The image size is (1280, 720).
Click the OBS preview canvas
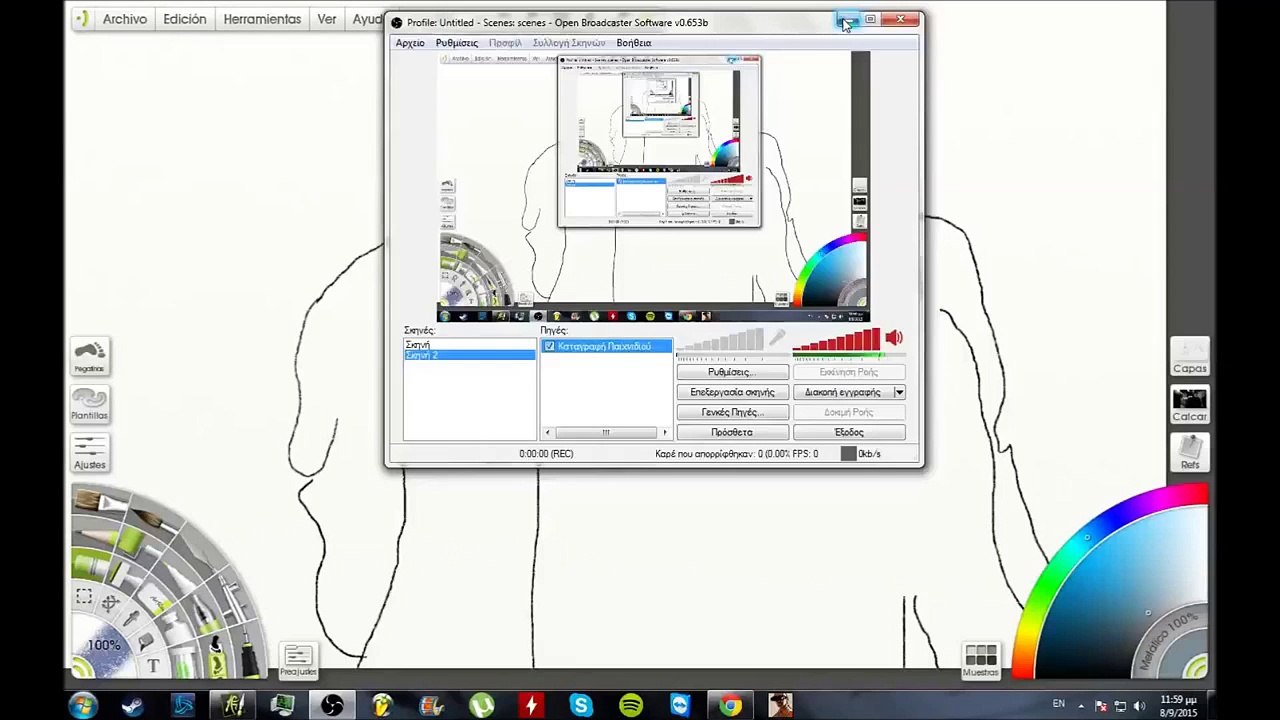pos(653,187)
